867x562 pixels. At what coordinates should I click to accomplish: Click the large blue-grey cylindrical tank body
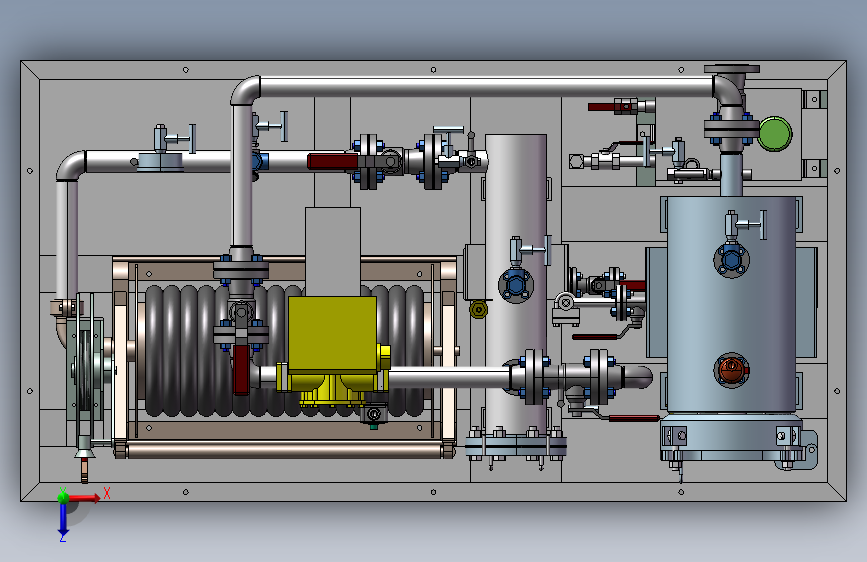point(731,304)
